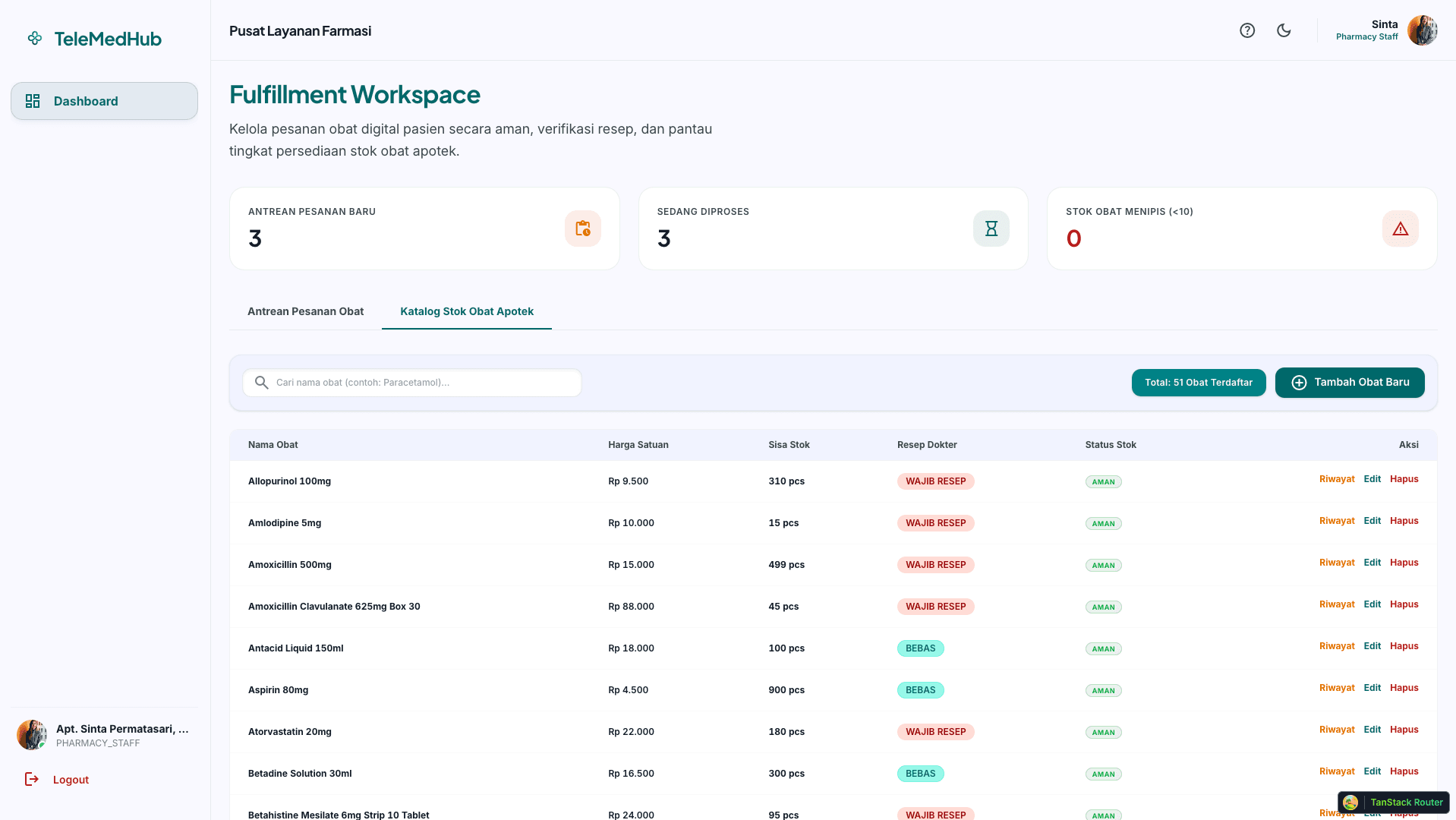Viewport: 1456px width, 820px height.
Task: Click Sisa Stok column header
Action: (789, 445)
